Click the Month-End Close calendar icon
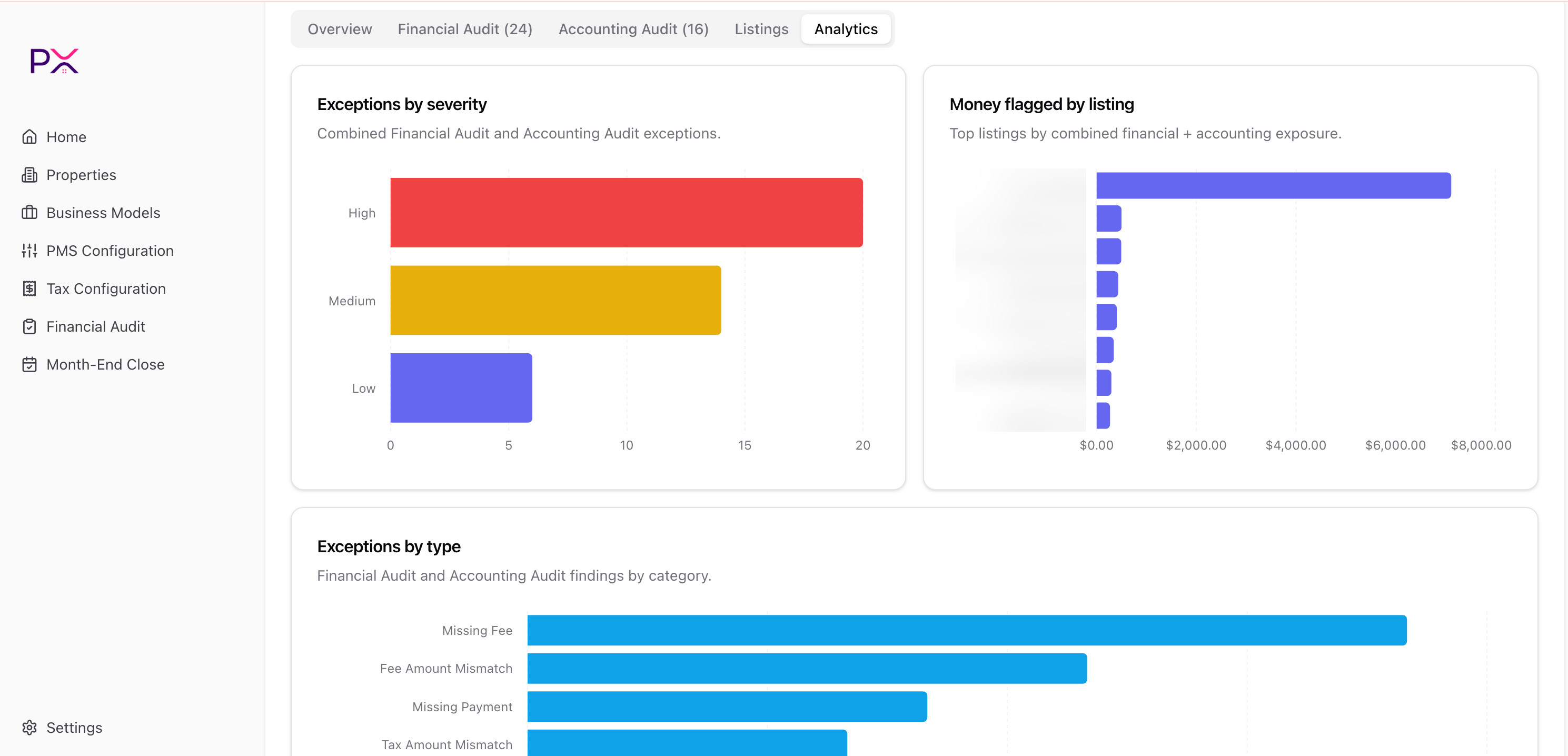1568x756 pixels. coord(29,364)
